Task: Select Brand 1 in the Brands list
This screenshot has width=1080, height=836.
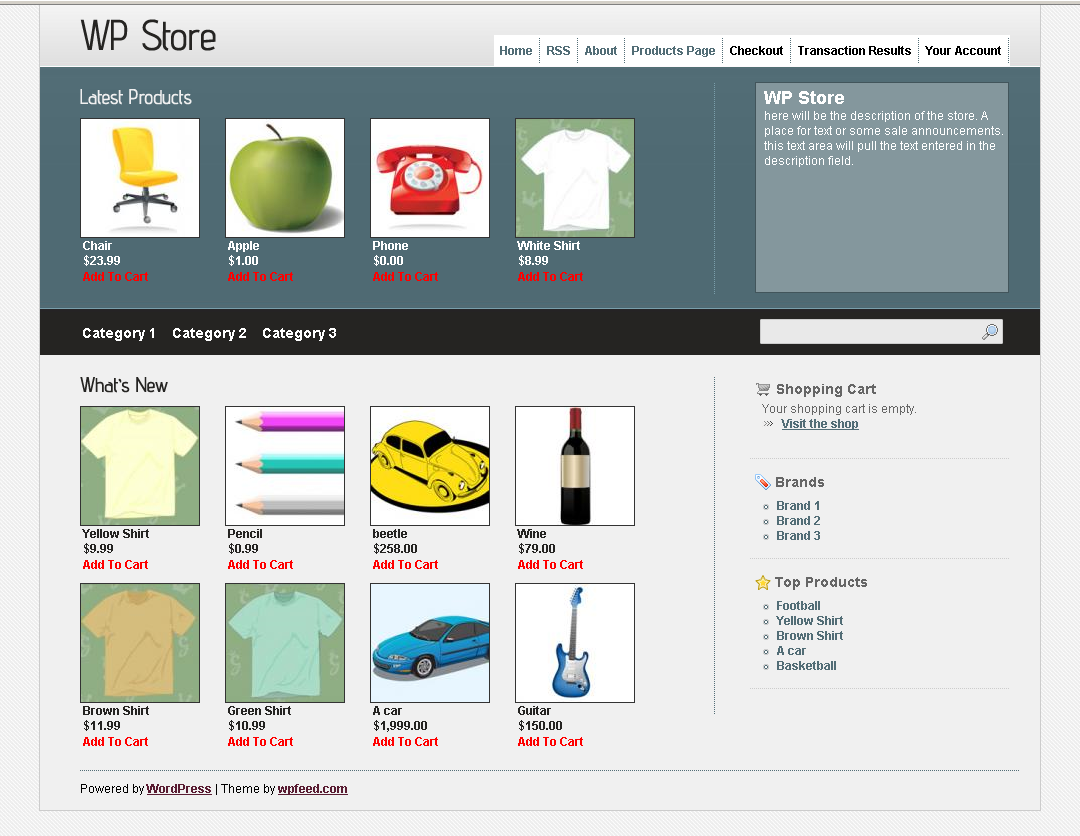Action: 797,505
